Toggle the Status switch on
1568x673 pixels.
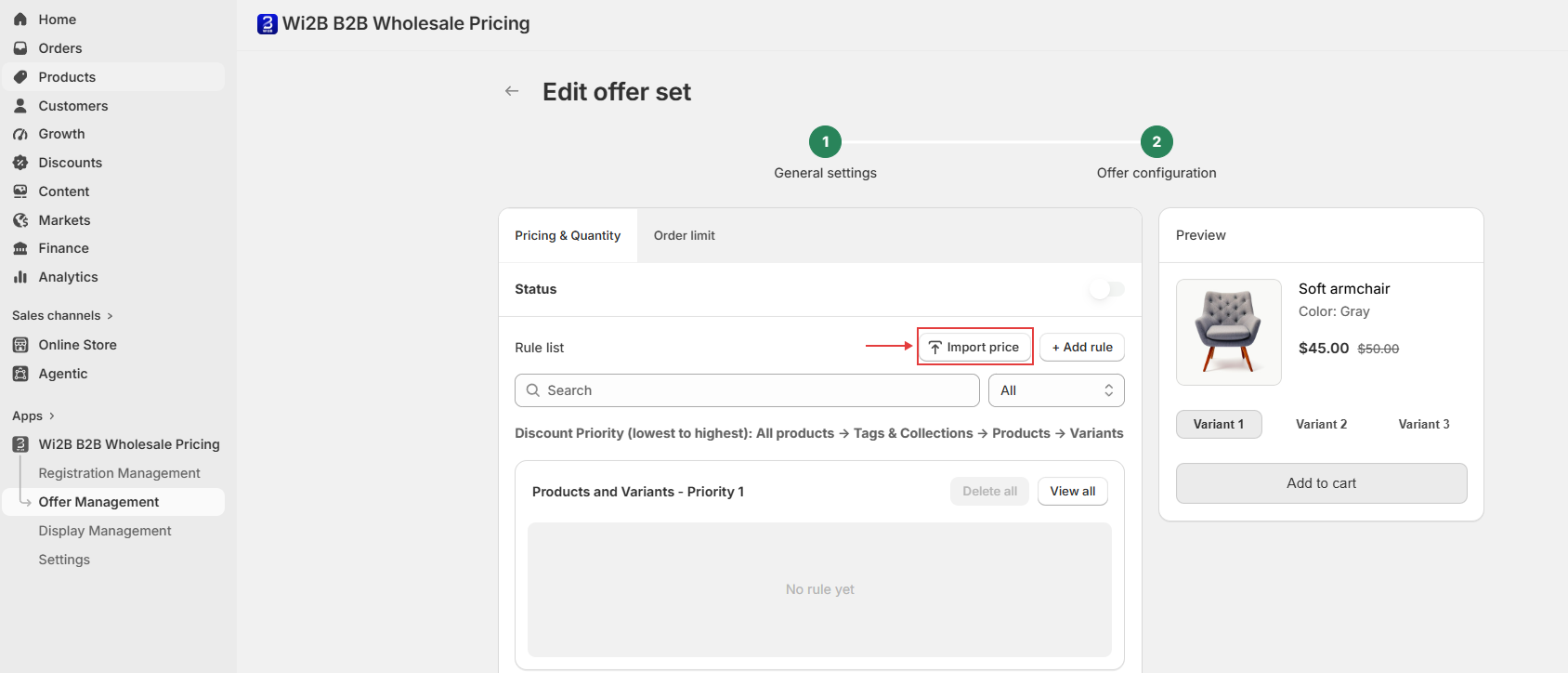[x=1107, y=290]
